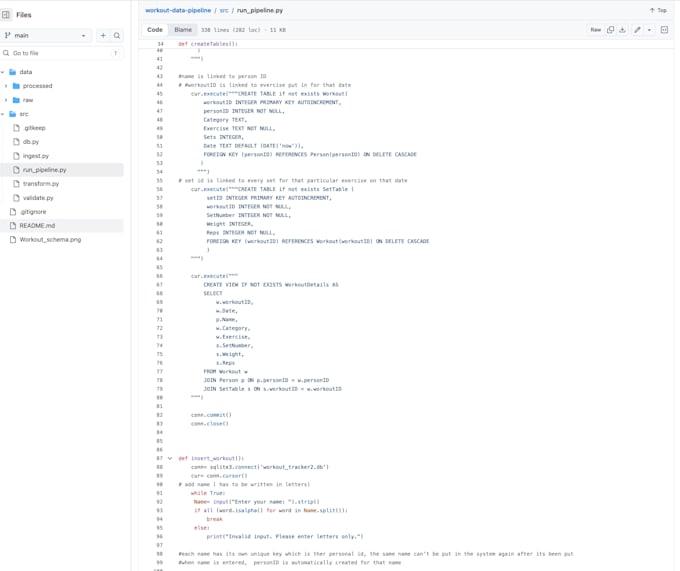Add a new file with plus button
Screen dimensions: 680x571
pyautogui.click(x=103, y=36)
